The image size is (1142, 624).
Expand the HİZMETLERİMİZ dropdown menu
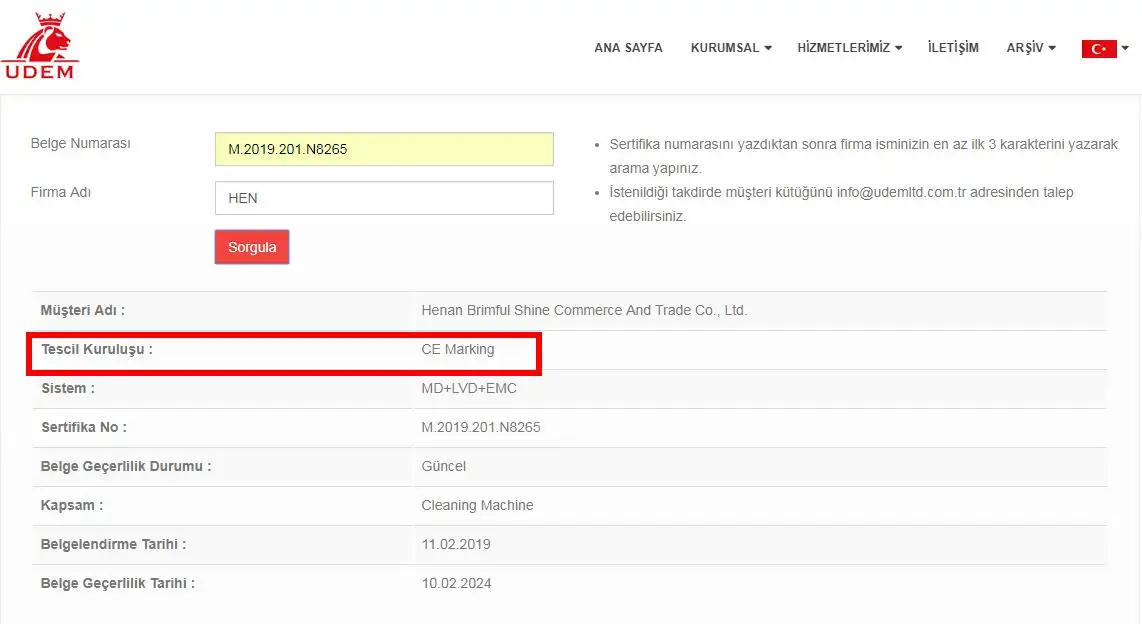[x=849, y=48]
